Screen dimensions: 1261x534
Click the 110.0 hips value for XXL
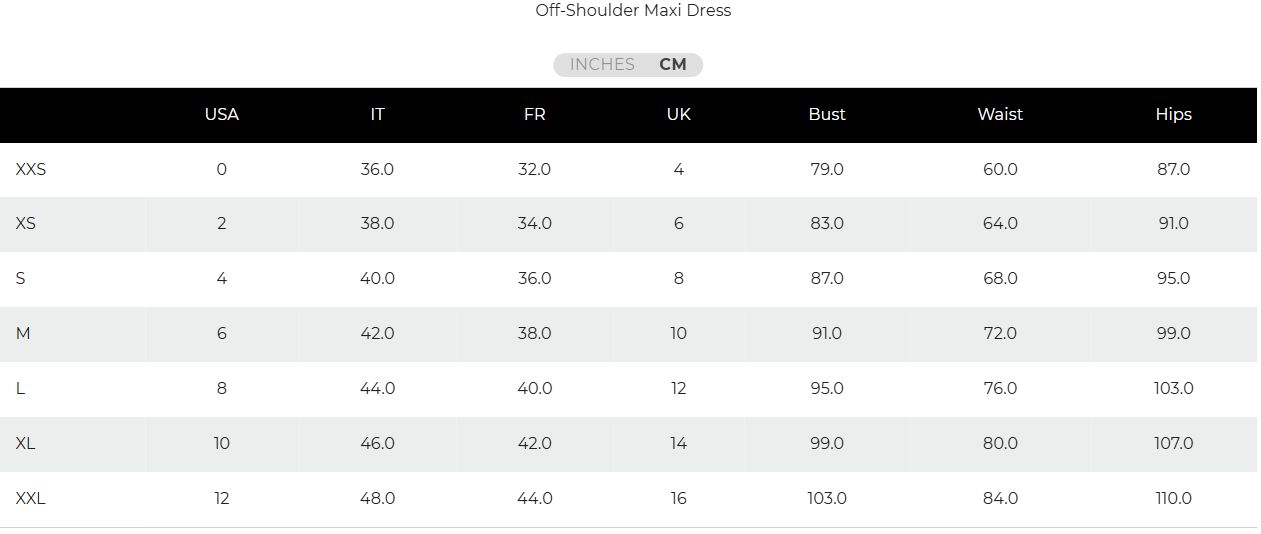click(1173, 498)
